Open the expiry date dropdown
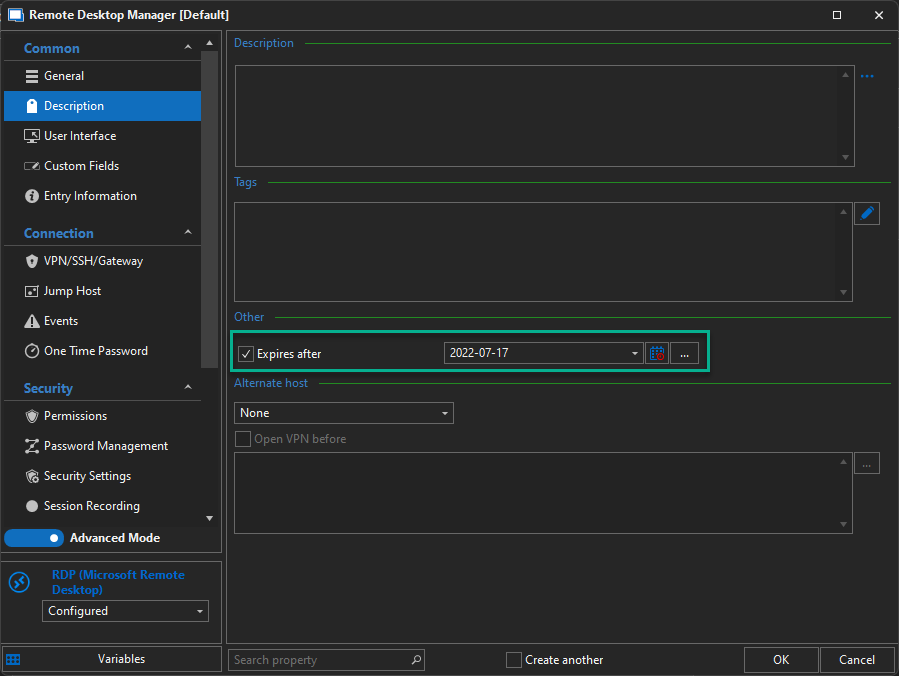 pyautogui.click(x=635, y=353)
